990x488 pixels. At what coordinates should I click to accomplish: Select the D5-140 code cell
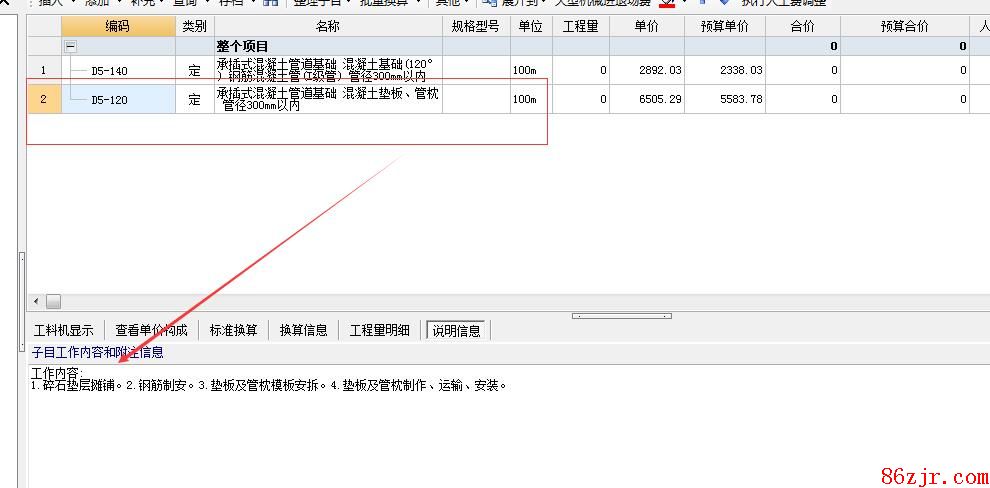tap(118, 70)
